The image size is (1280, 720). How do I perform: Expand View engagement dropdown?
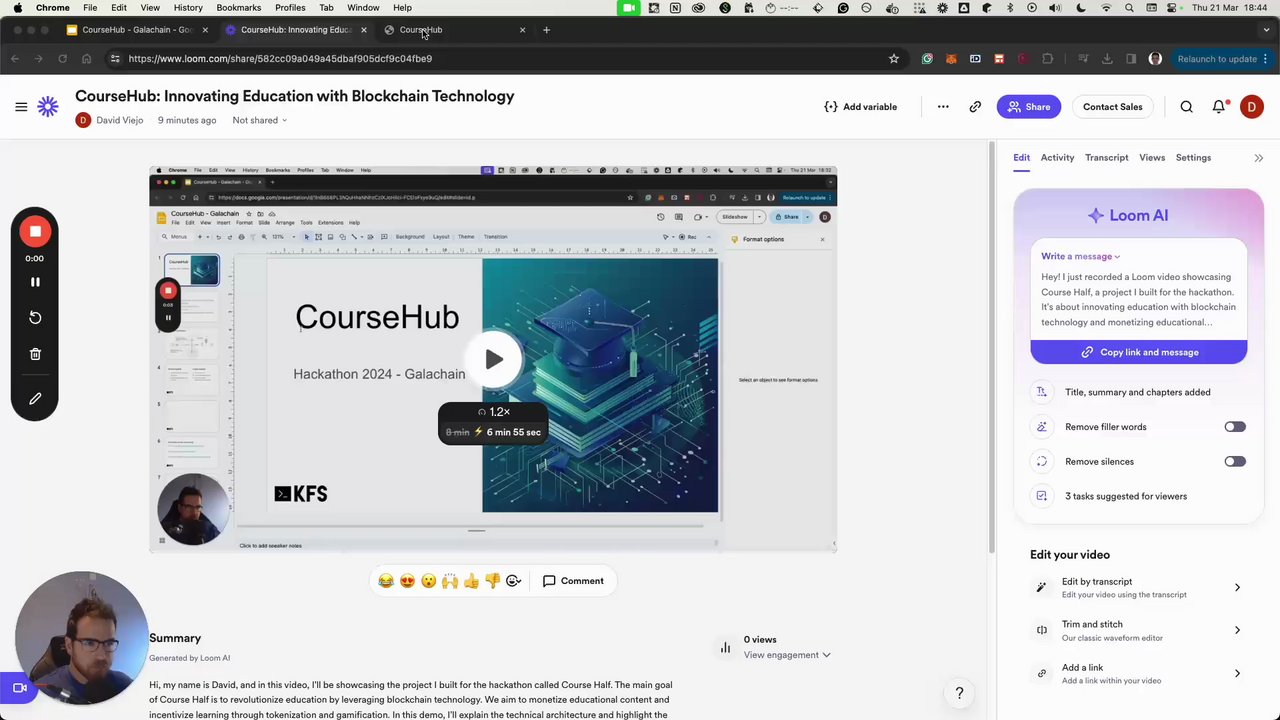[x=787, y=655]
